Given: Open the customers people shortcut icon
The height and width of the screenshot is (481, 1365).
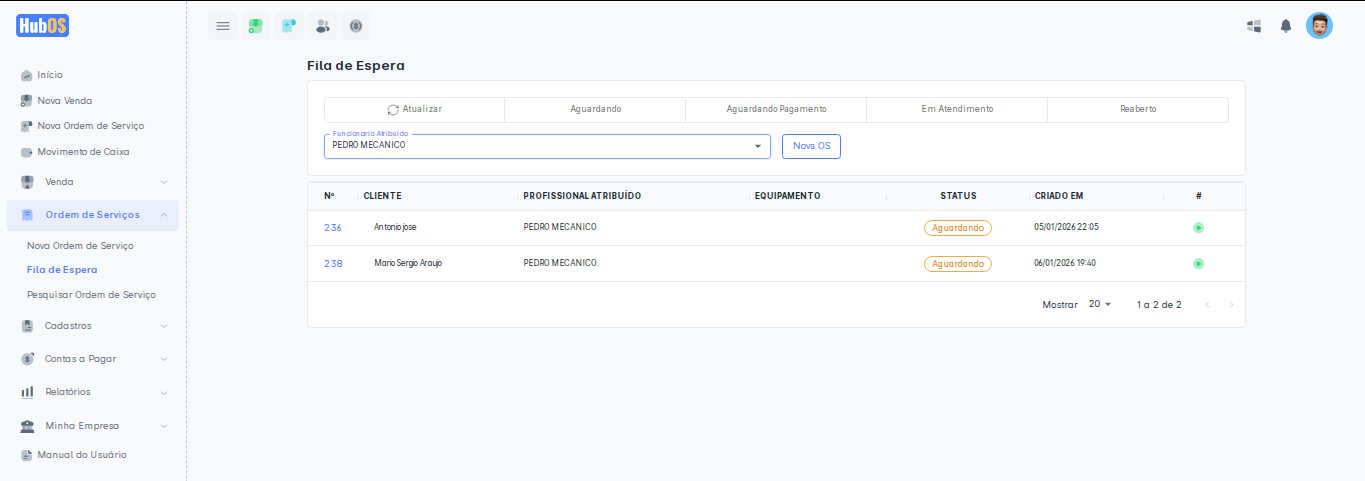Looking at the screenshot, I should pyautogui.click(x=322, y=26).
